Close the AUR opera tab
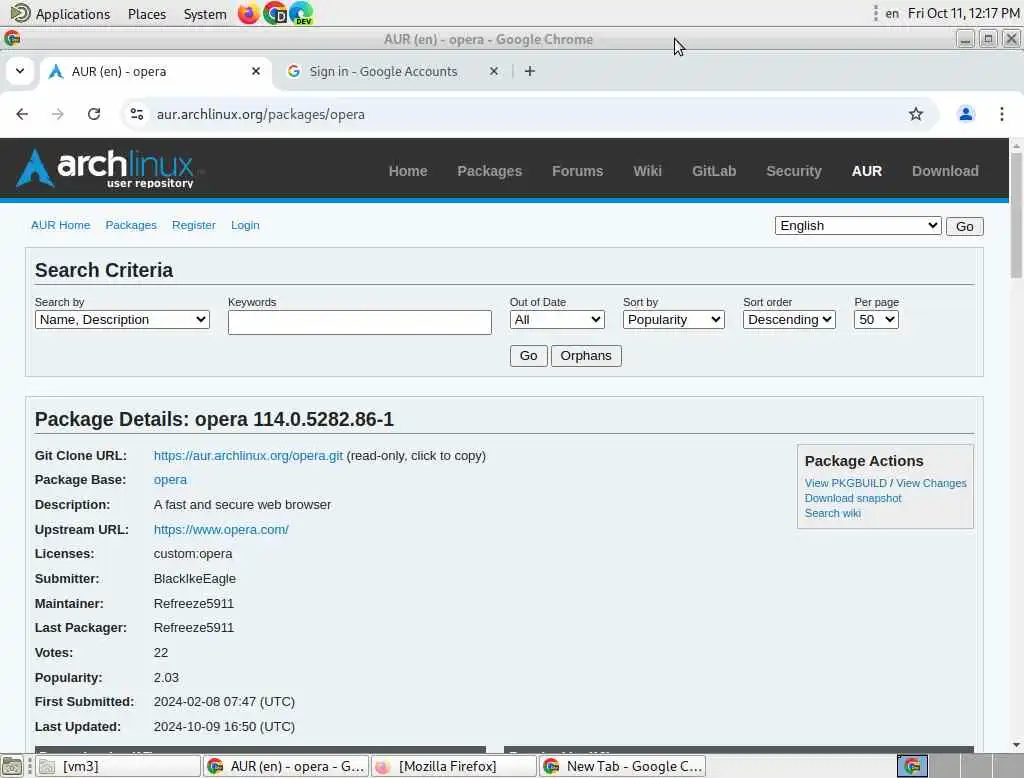Viewport: 1024px width, 778px height. coord(256,71)
